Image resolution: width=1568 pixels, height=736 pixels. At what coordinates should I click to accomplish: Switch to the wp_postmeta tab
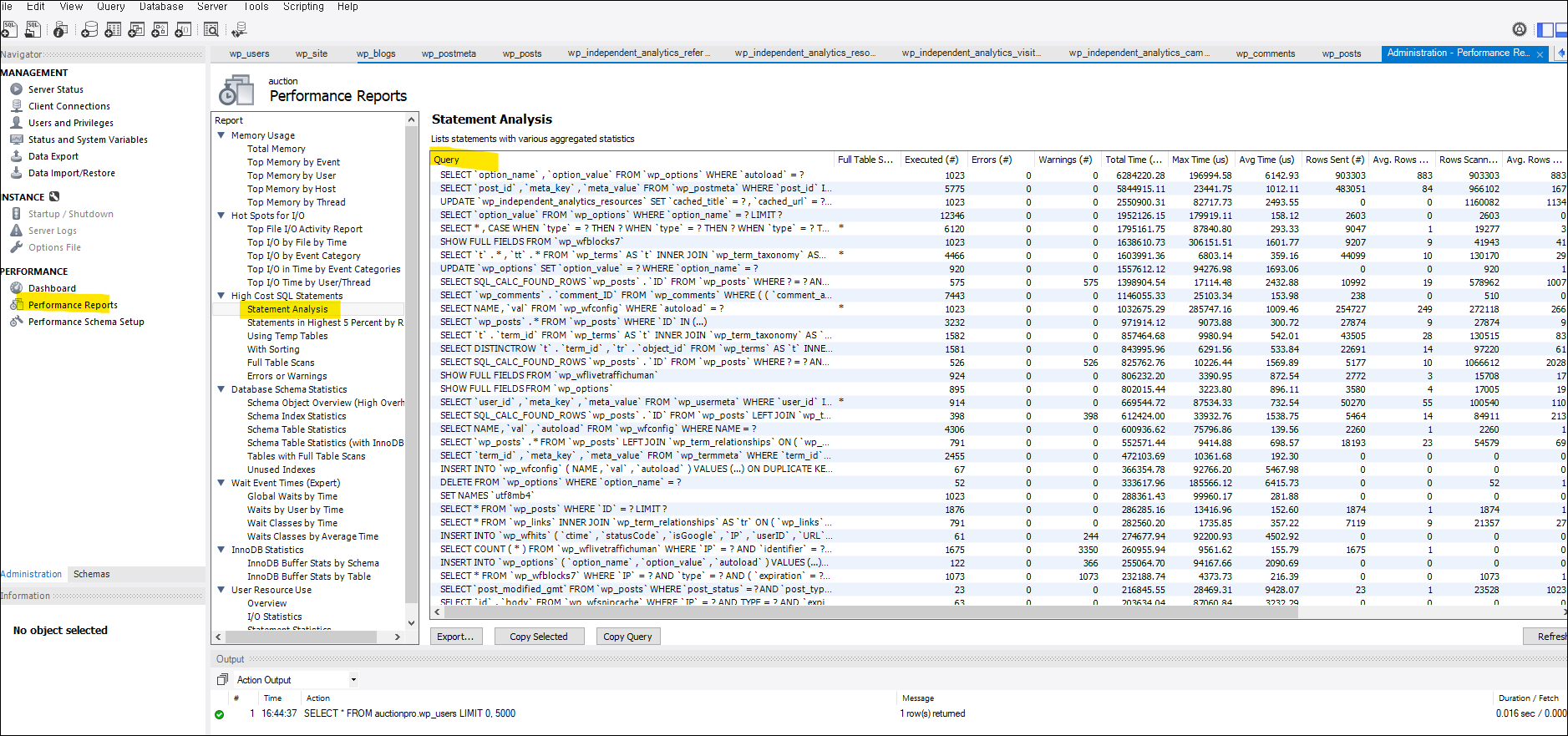(449, 53)
